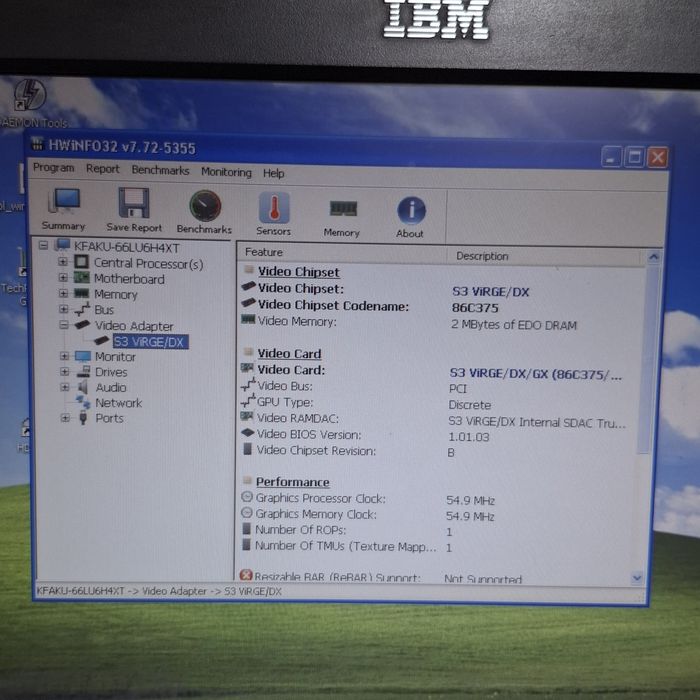Viewport: 700px width, 700px height.
Task: Click the Video Card section heading
Action: coord(289,354)
